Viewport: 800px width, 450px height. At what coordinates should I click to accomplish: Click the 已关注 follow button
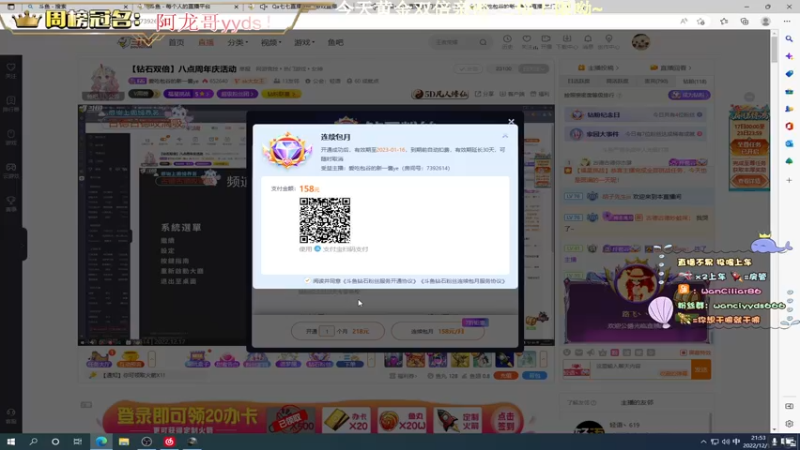[x=467, y=68]
